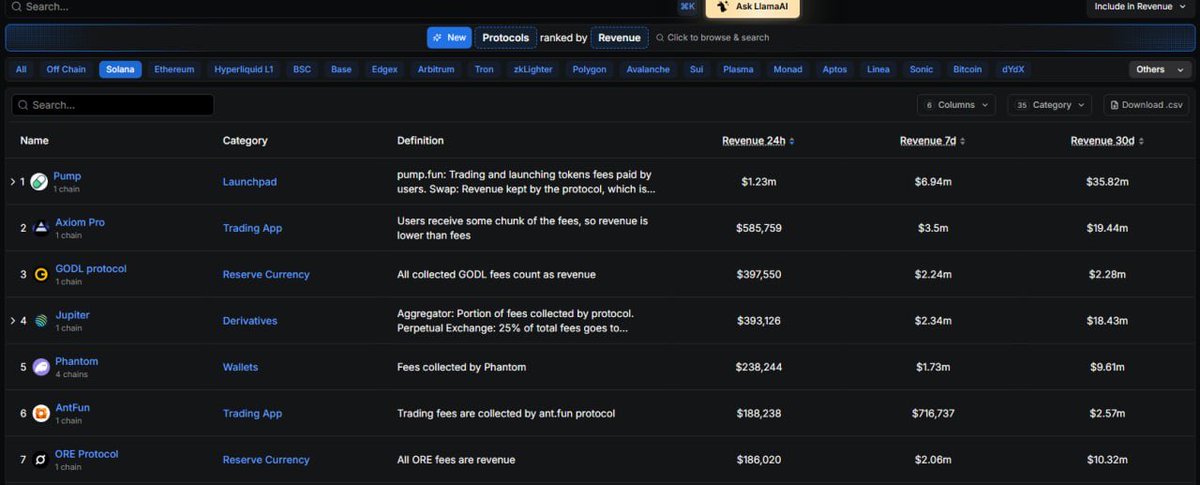1200x485 pixels.
Task: Select the Avalanche chain tab
Action: [x=648, y=70]
